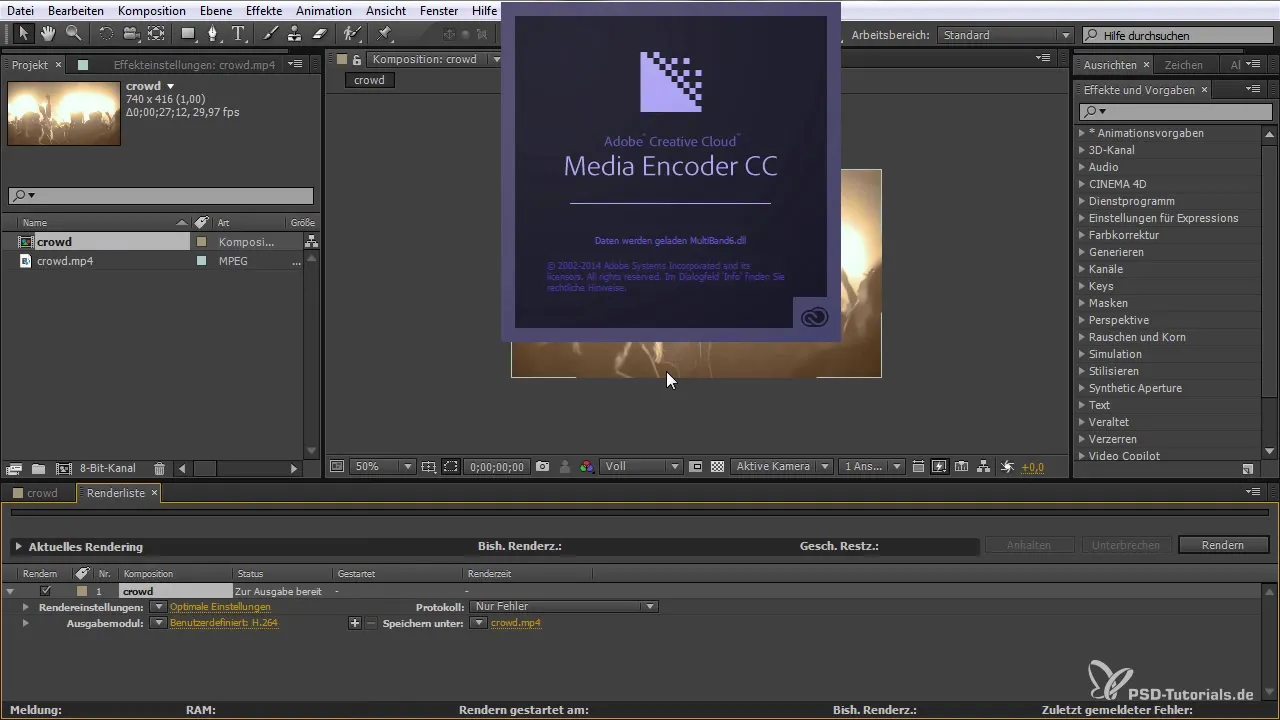
Task: Select the Zoom magnifier tool
Action: click(x=73, y=34)
